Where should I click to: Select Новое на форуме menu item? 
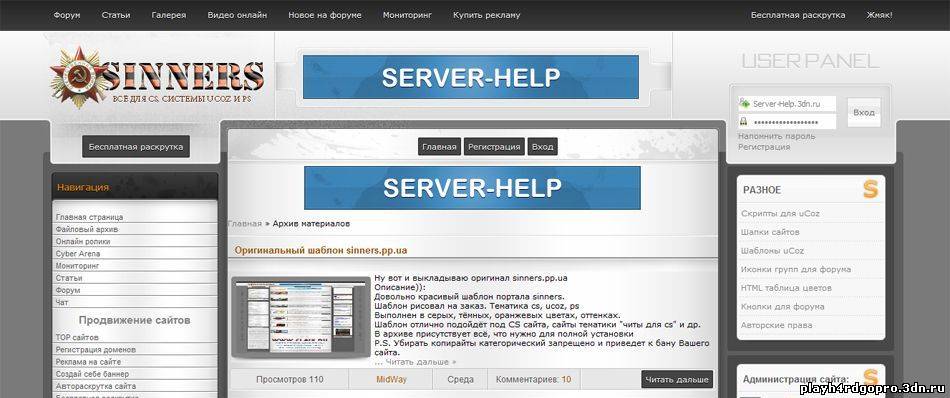coord(325,15)
